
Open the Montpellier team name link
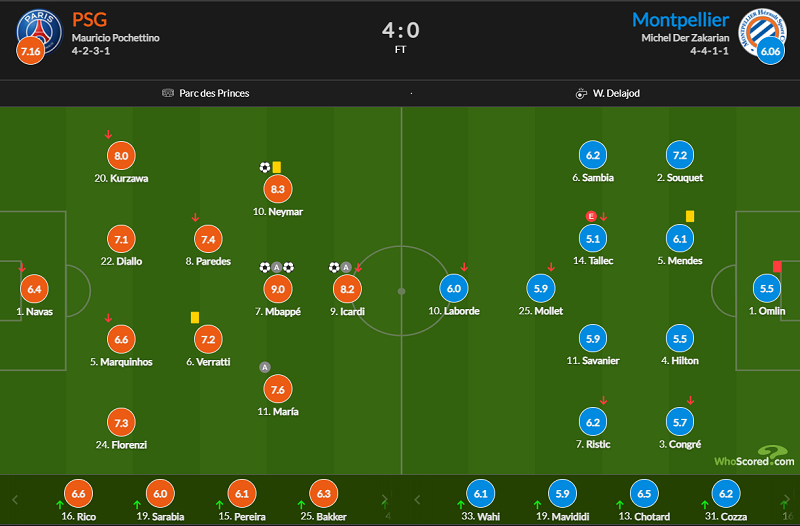pos(680,20)
